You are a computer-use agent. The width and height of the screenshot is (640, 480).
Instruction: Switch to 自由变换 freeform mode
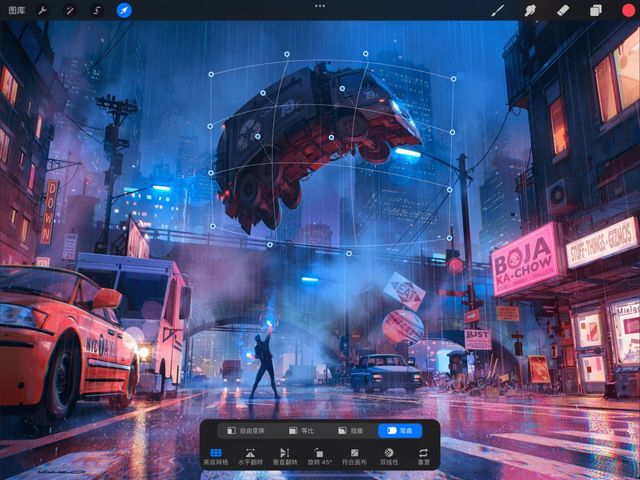coord(246,431)
